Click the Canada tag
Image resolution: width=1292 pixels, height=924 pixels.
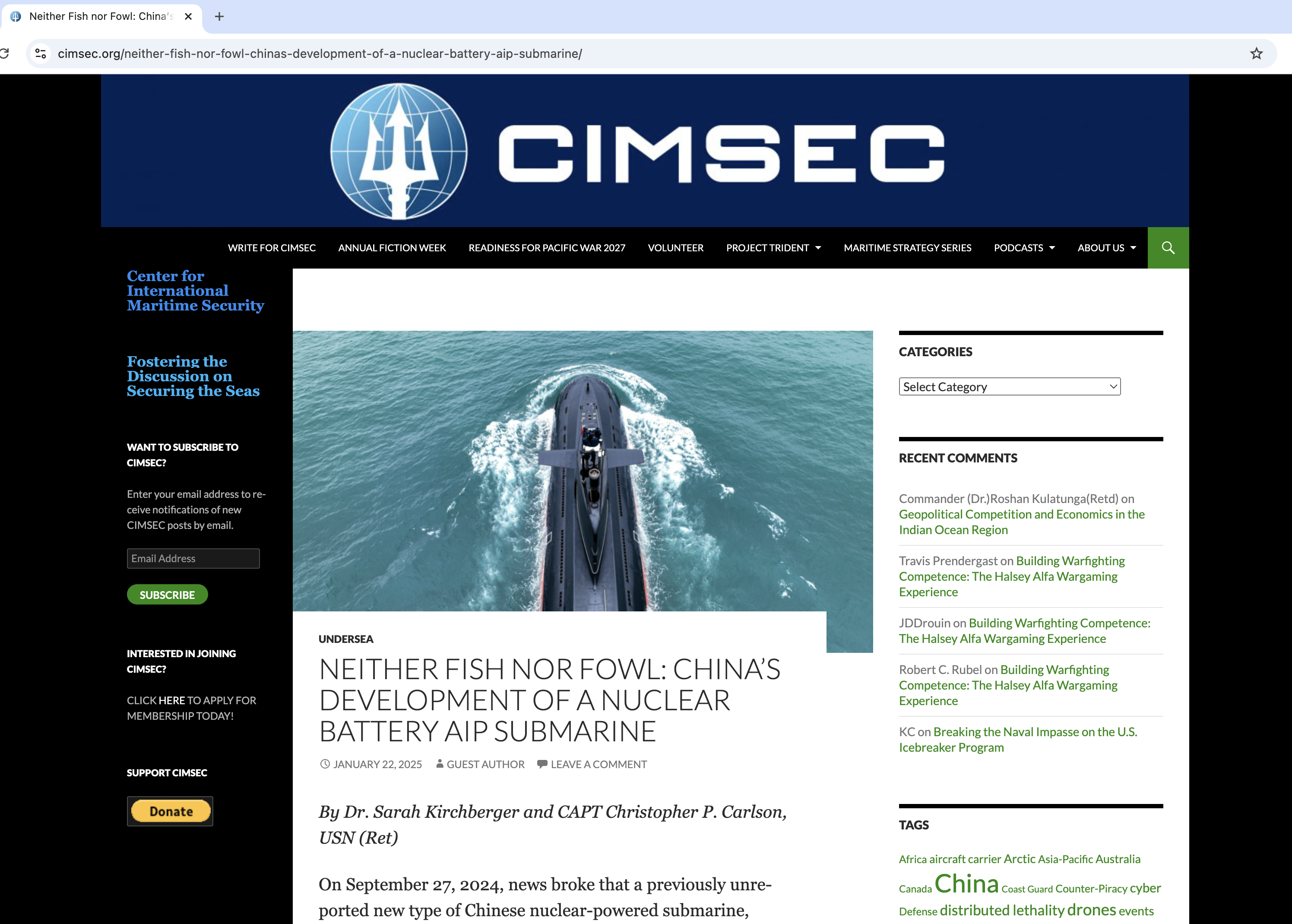click(915, 889)
